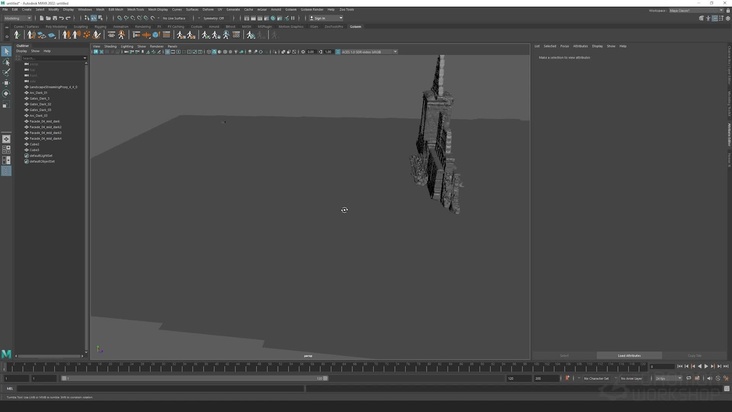Choose the Move tool in toolbox
The height and width of the screenshot is (412, 732).
click(x=6, y=83)
